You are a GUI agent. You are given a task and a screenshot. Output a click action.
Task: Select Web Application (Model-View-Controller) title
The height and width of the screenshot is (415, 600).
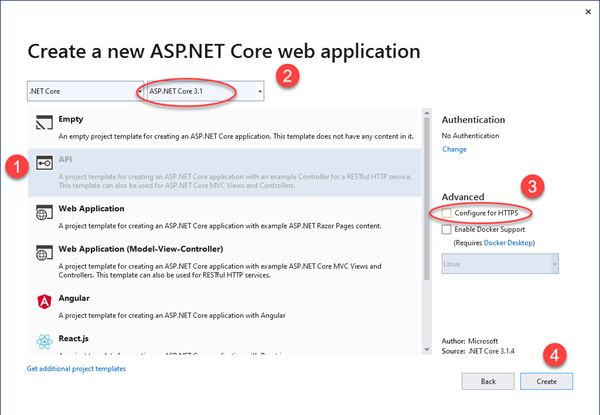pyautogui.click(x=141, y=249)
